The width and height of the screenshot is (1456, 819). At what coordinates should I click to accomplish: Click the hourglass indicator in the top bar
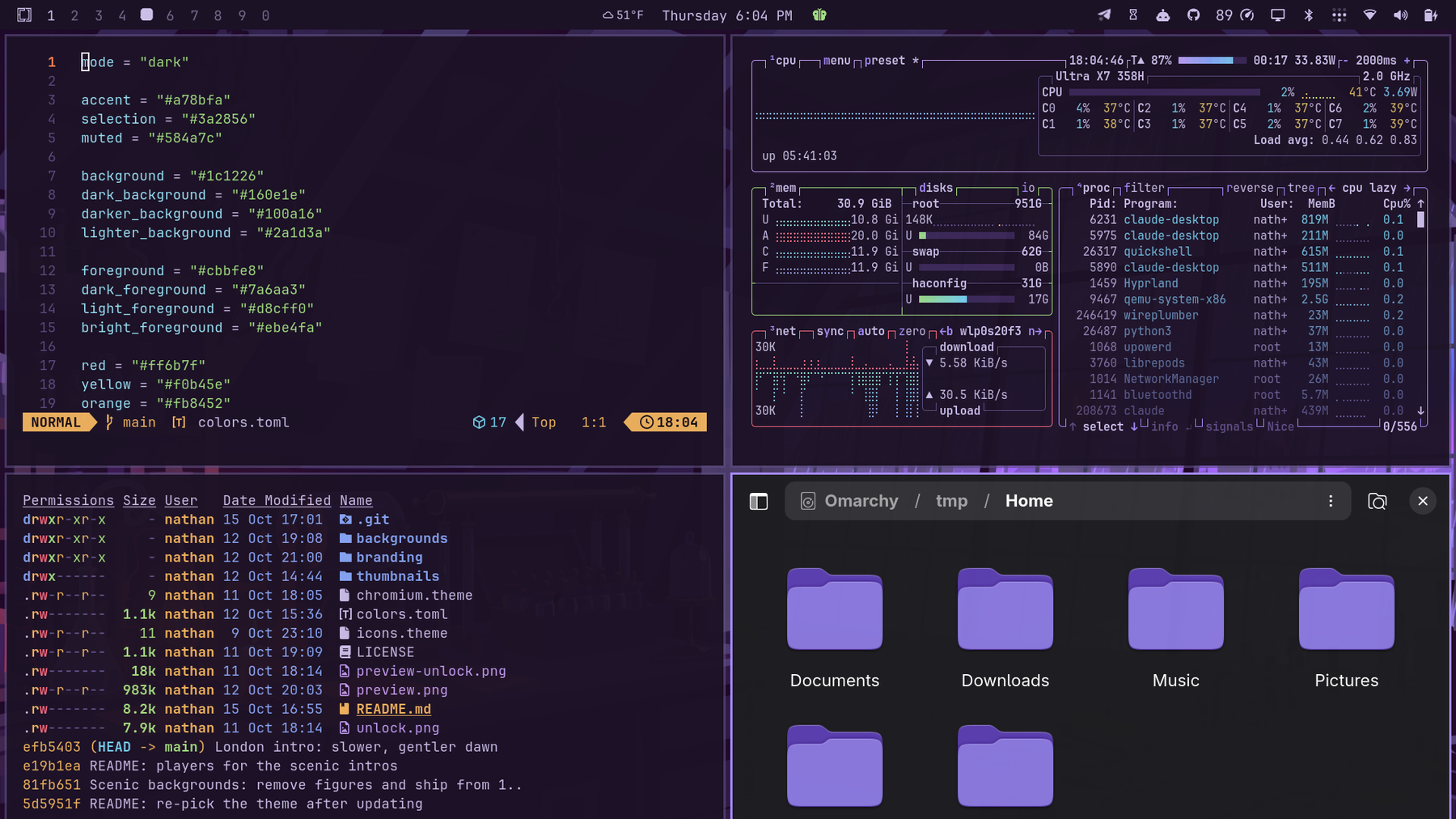tap(1133, 15)
